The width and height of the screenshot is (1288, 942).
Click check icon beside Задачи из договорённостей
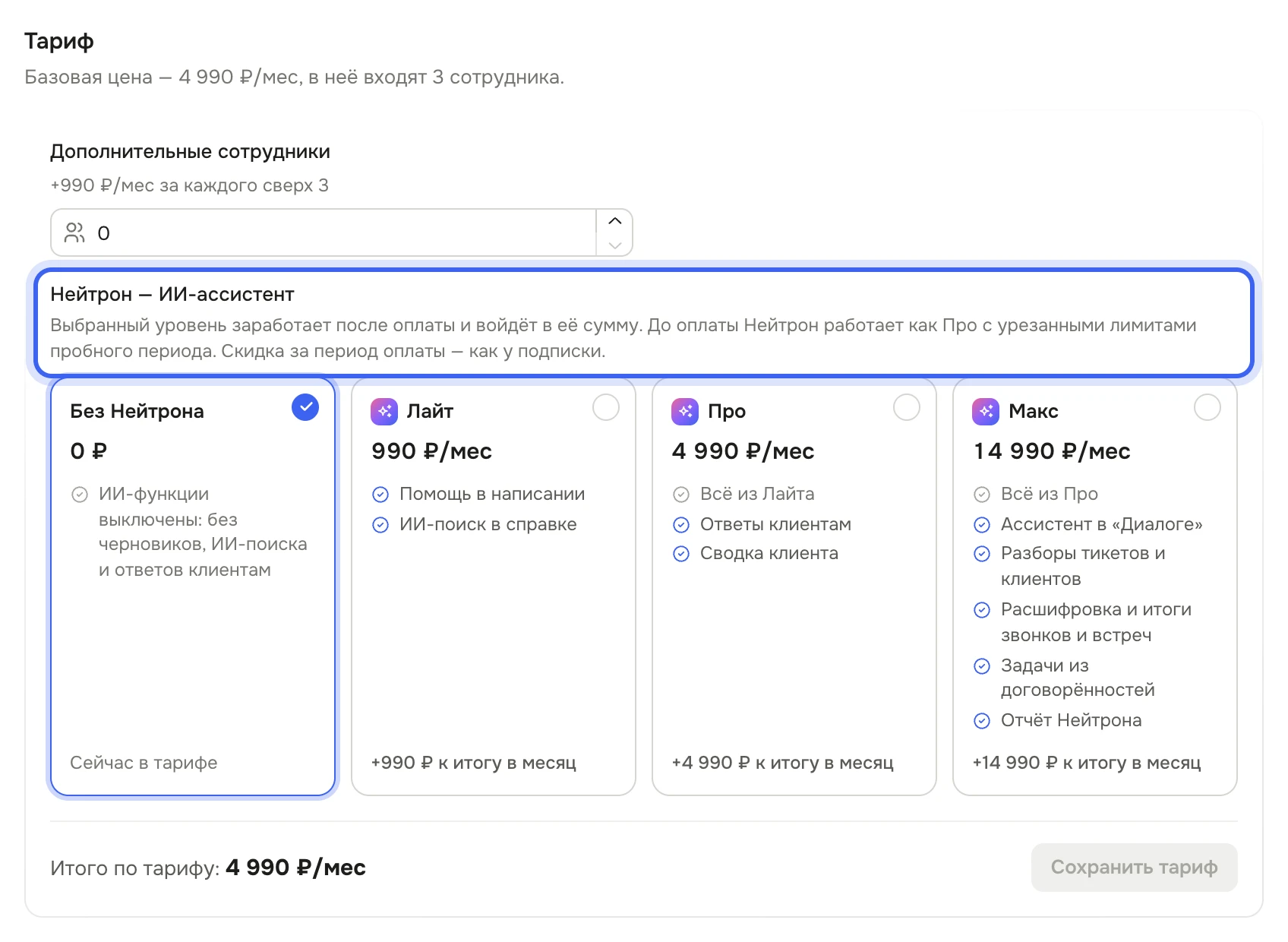[x=982, y=666]
